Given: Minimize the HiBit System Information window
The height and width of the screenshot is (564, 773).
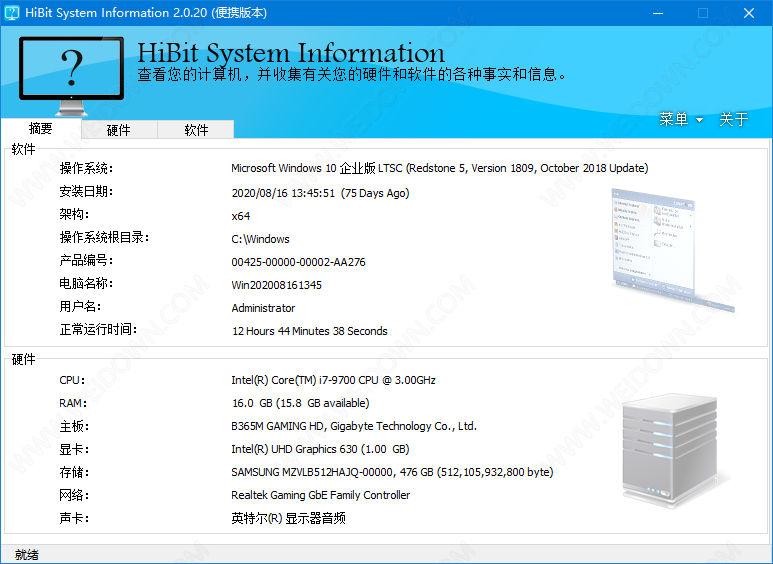Looking at the screenshot, I should point(658,13).
